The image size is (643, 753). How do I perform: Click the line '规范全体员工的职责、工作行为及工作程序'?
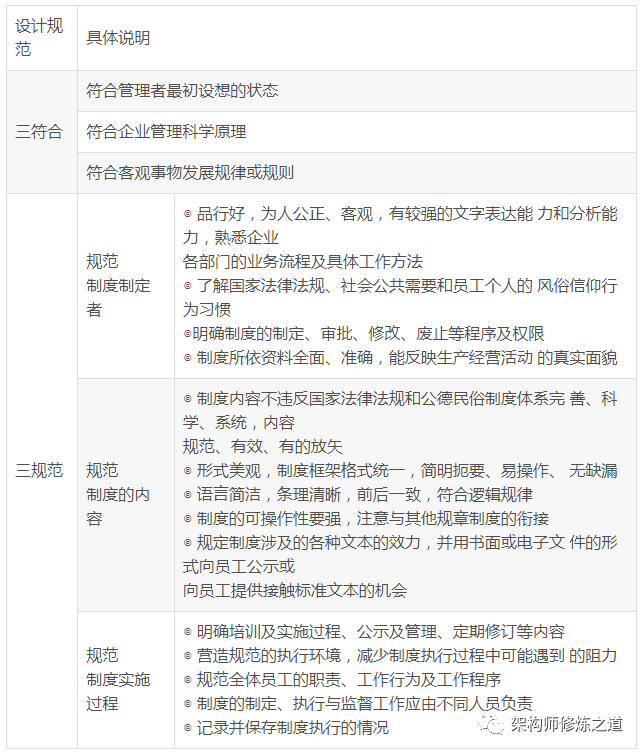(342, 680)
